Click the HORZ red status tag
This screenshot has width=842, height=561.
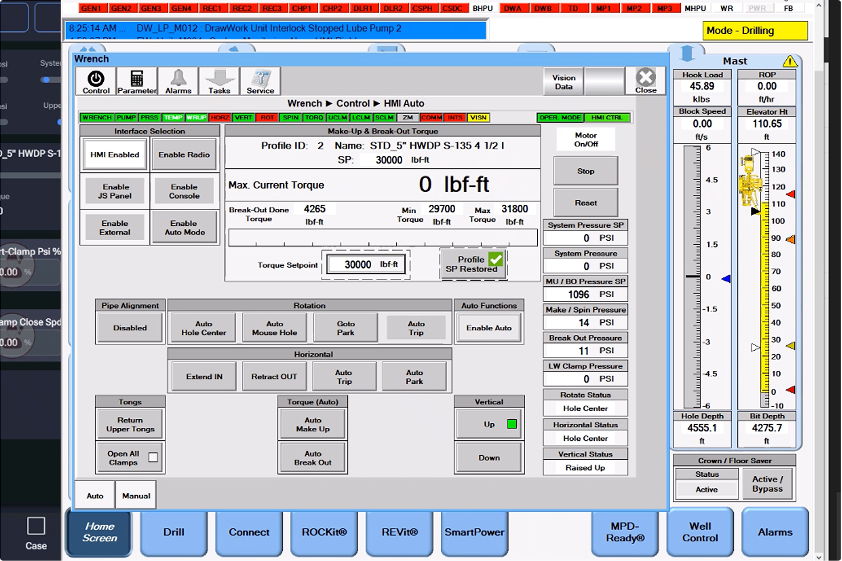(x=220, y=118)
